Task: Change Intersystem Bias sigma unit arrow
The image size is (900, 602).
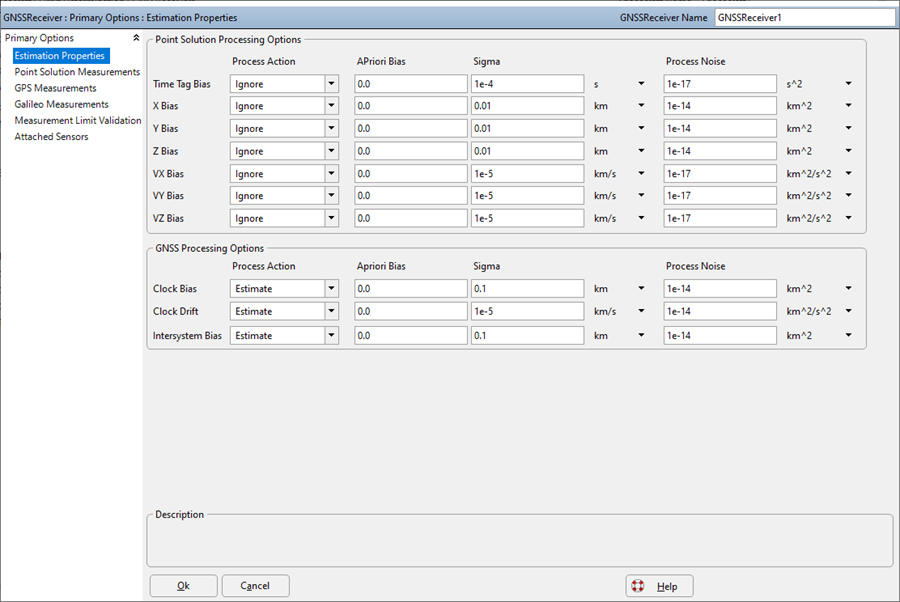Action: 641,335
